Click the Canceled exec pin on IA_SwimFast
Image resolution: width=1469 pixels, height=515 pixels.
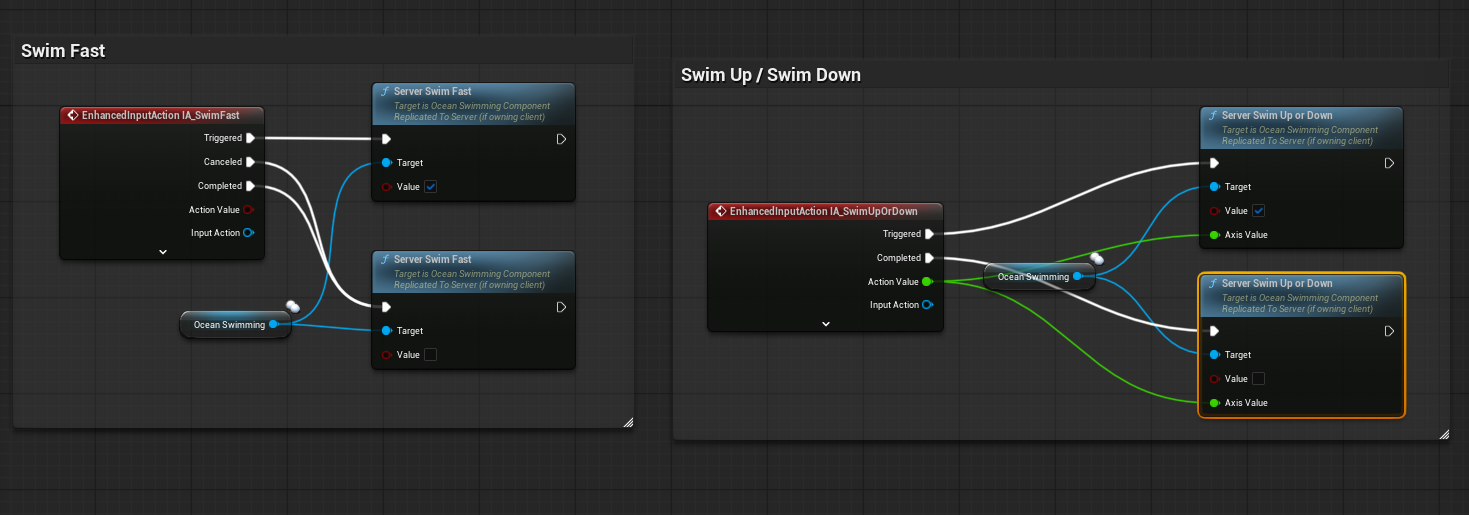tap(250, 162)
